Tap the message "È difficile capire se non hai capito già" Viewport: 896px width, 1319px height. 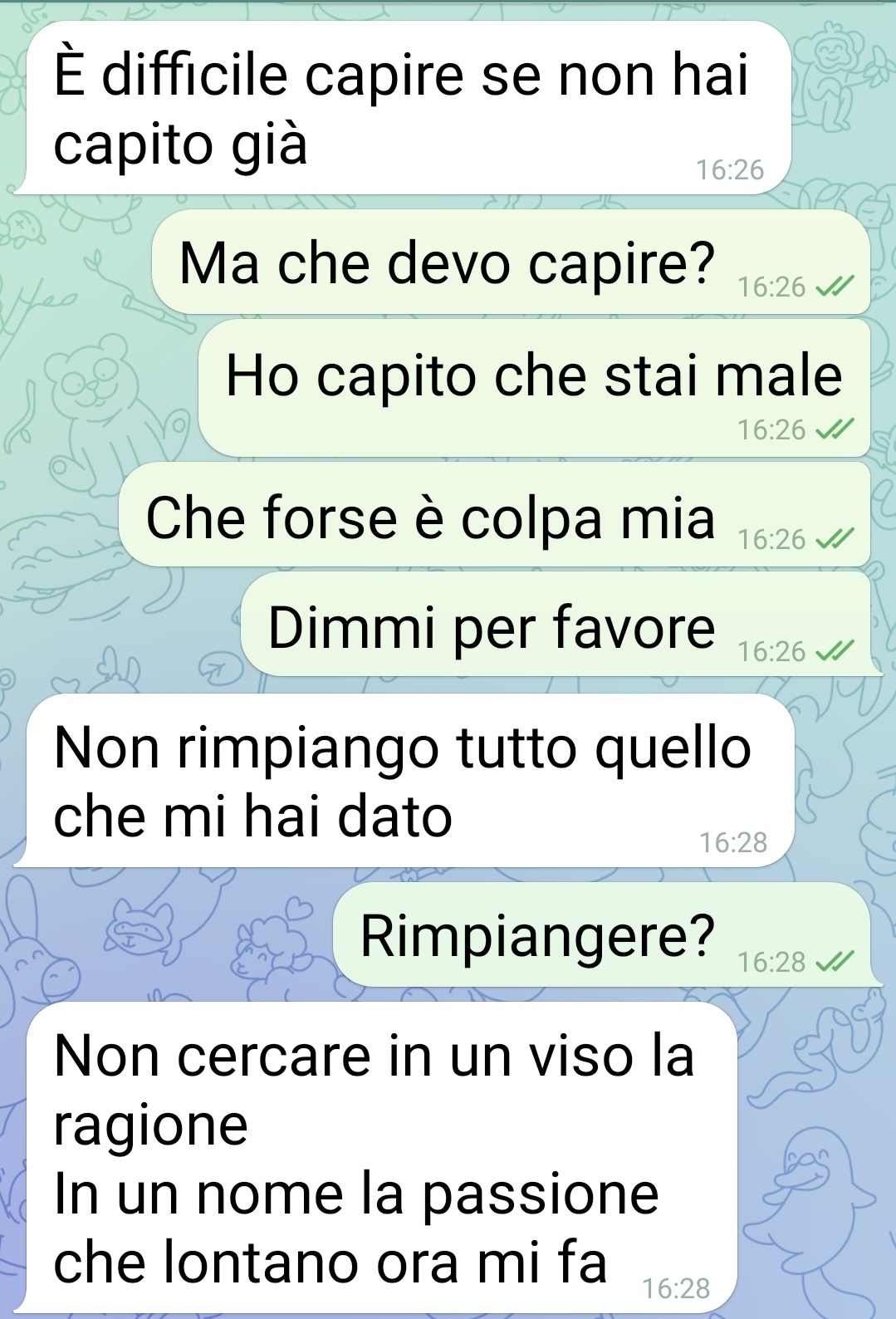(x=405, y=108)
